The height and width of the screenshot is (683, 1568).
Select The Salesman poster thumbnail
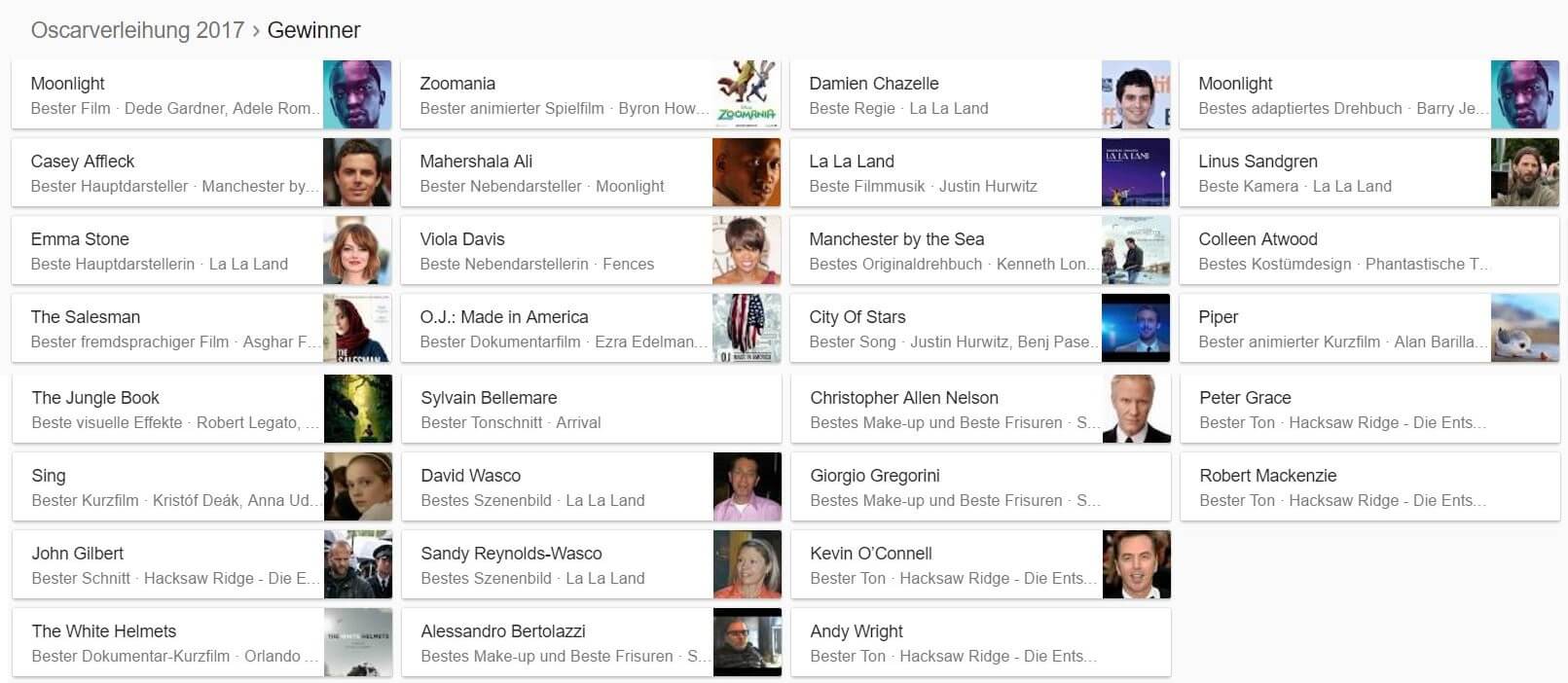click(357, 328)
